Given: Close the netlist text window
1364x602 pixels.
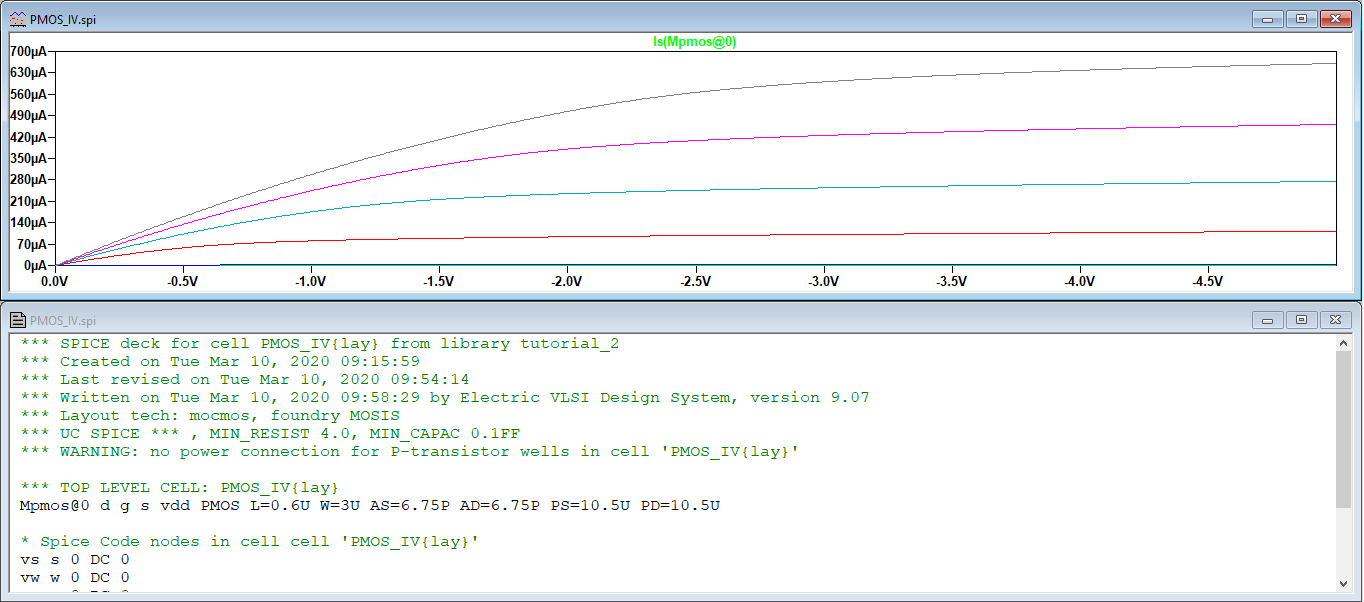Looking at the screenshot, I should [x=1335, y=320].
